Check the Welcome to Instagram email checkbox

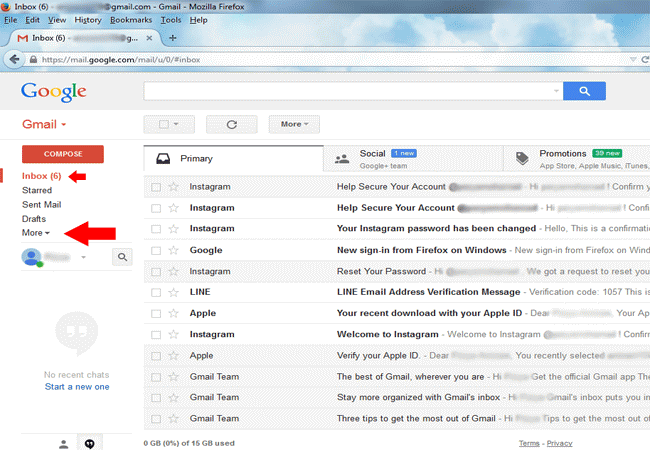pyautogui.click(x=156, y=335)
